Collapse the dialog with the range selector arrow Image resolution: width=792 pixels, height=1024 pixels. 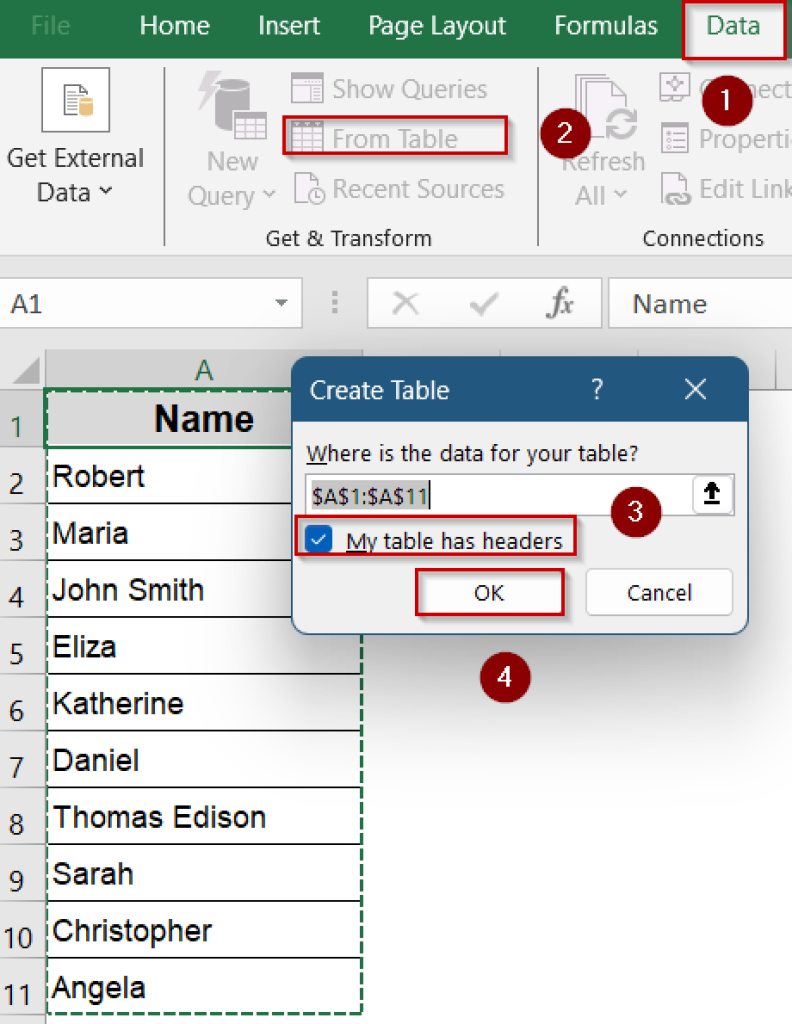click(x=712, y=494)
